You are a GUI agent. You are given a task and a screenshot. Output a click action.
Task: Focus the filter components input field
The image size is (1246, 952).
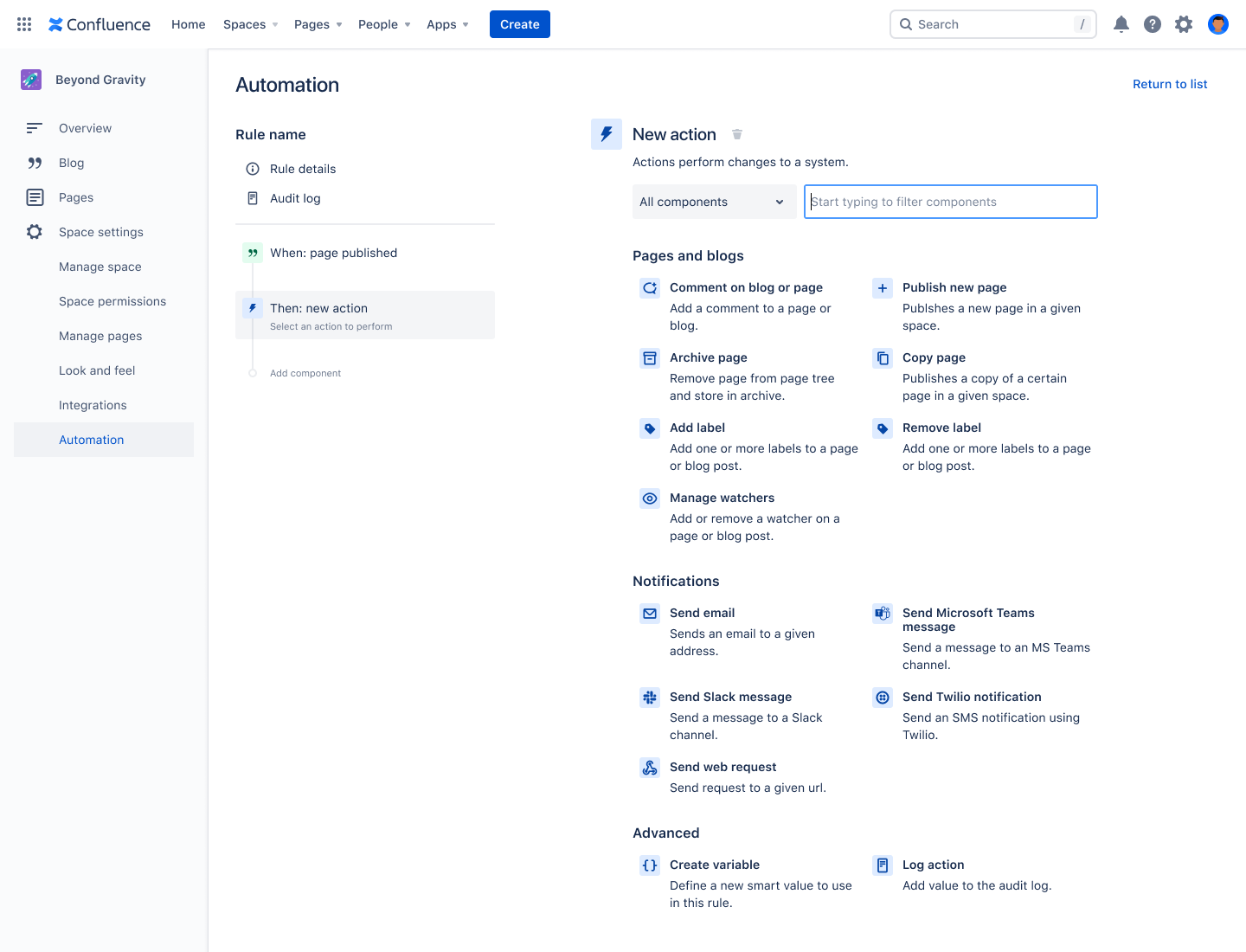(x=950, y=201)
